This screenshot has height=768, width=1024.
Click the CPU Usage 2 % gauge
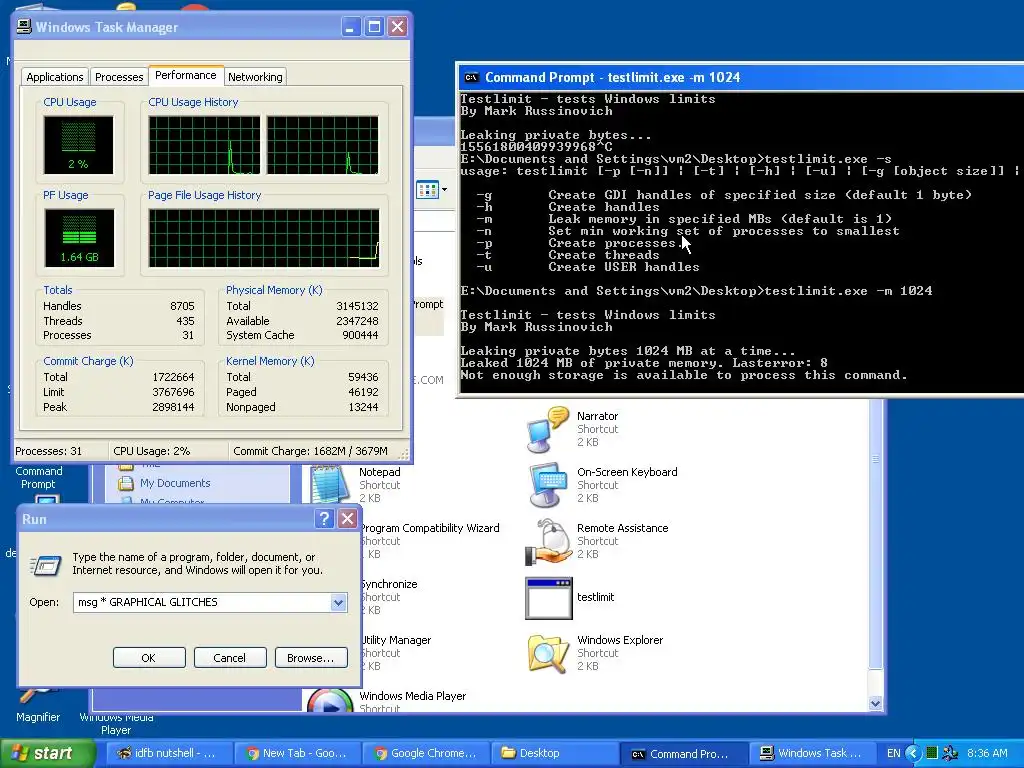[78, 145]
